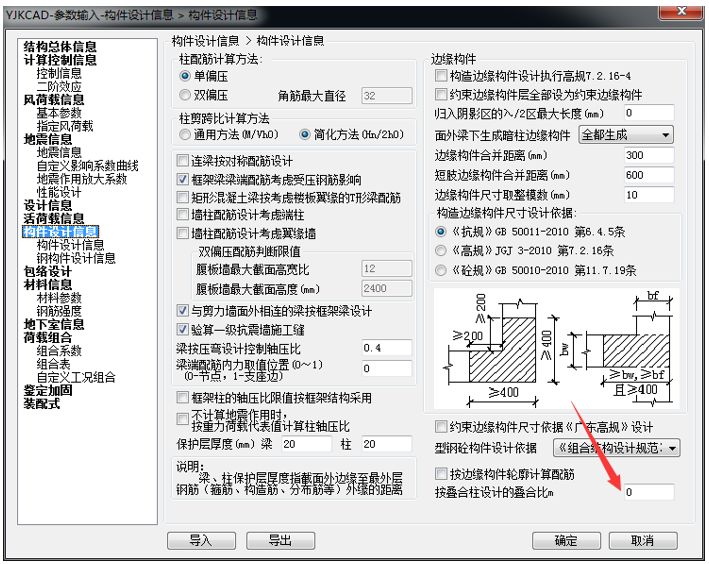Check 构造边缘构件设计执行高规7.2.16-4
Screen dimensions: 709x564
440,76
